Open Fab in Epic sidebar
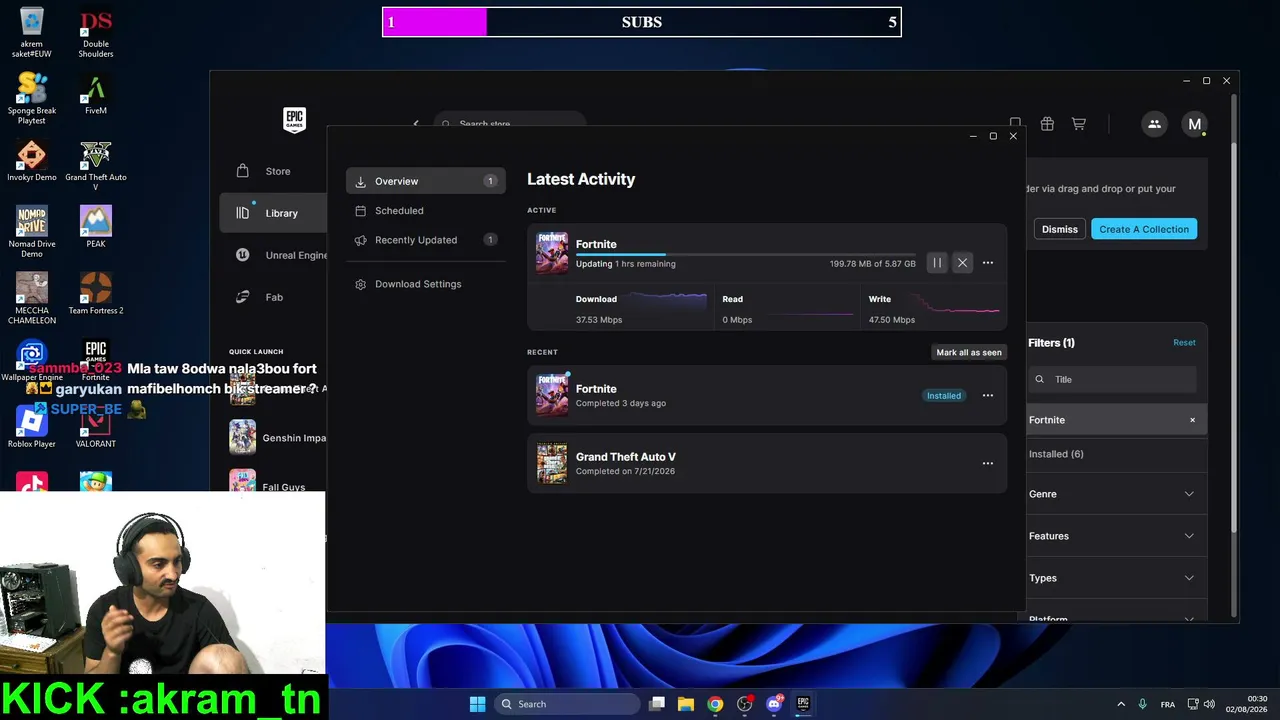 [274, 297]
